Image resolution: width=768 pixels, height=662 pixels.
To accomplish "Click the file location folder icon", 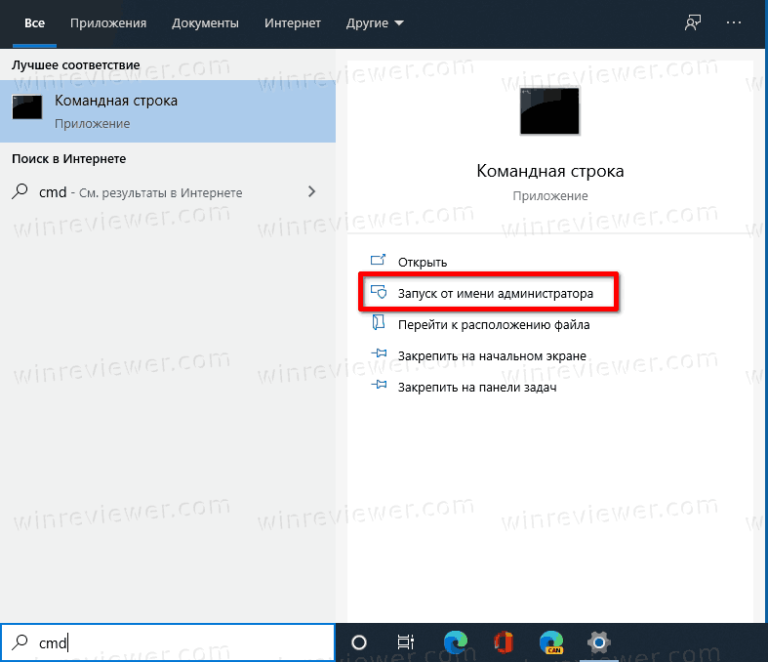I will (x=378, y=323).
